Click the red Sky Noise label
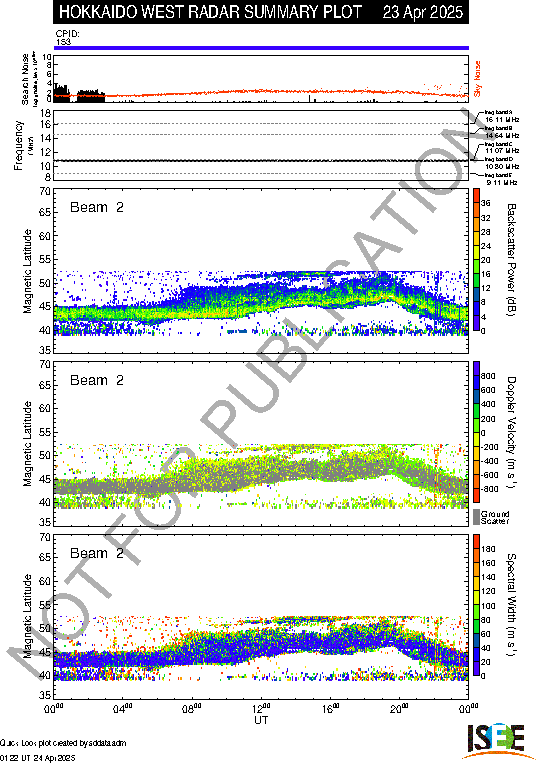The image size is (536, 763). click(477, 78)
